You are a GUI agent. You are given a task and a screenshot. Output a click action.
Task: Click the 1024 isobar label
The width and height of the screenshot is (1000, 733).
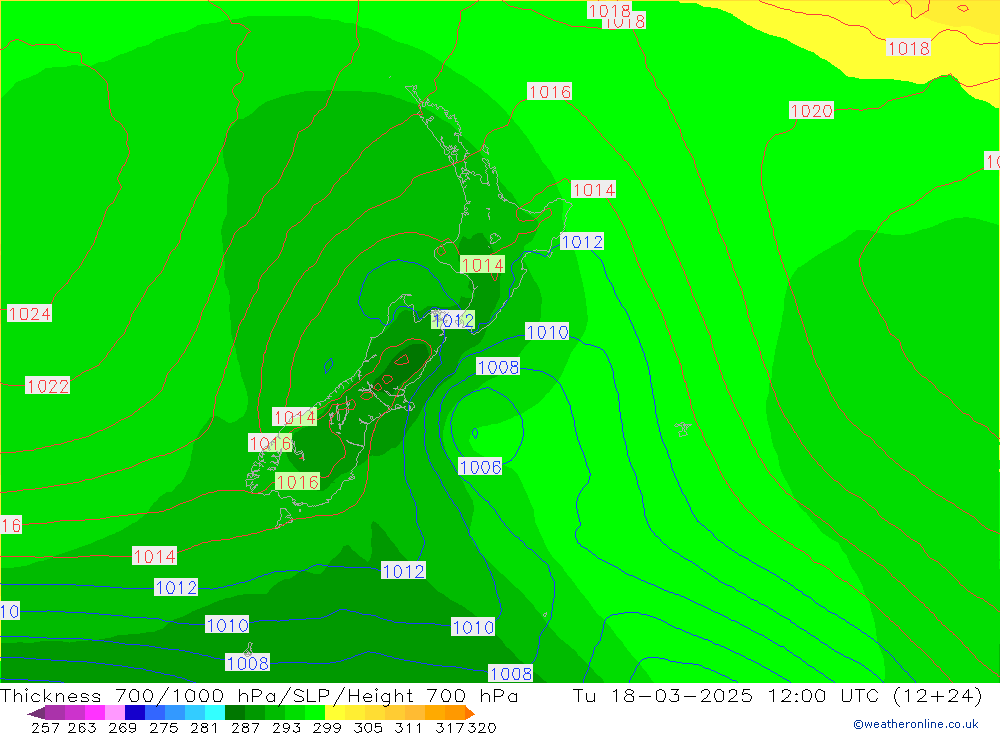[x=29, y=314]
